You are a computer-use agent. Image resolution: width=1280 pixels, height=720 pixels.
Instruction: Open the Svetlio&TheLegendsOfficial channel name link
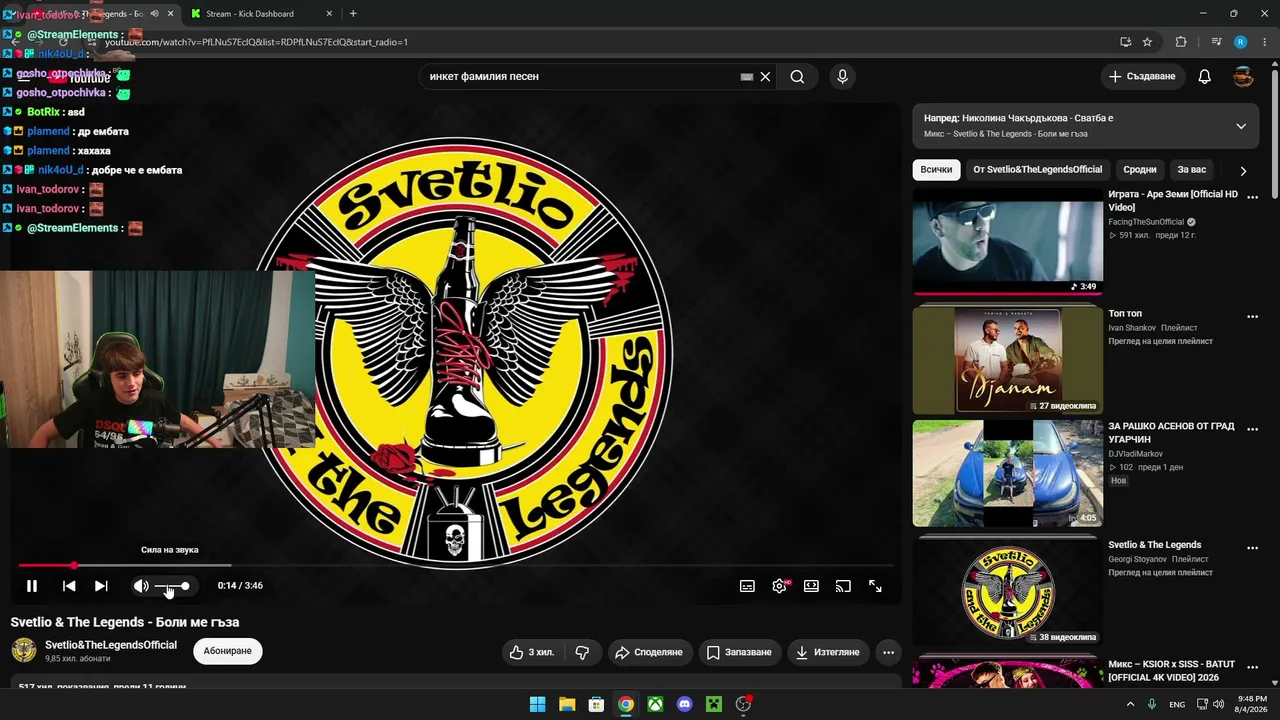coord(111,645)
